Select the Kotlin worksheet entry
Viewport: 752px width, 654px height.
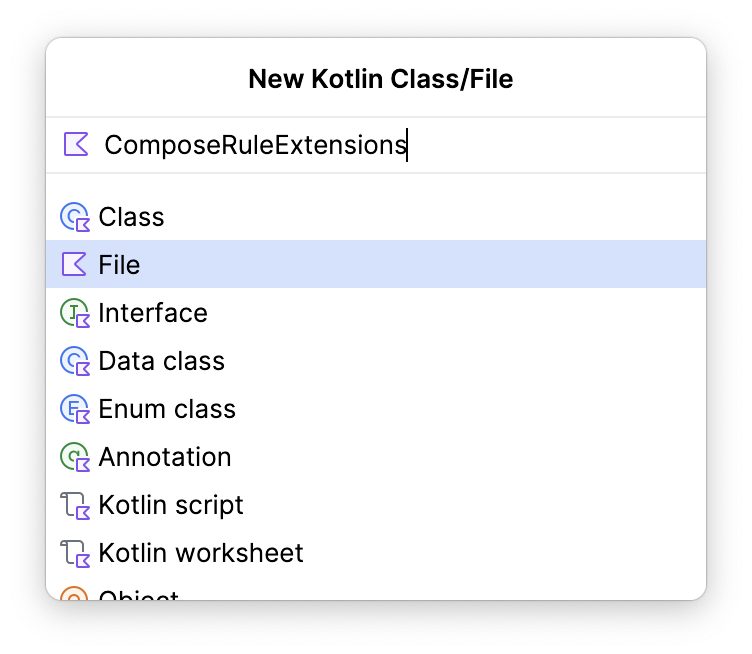201,553
